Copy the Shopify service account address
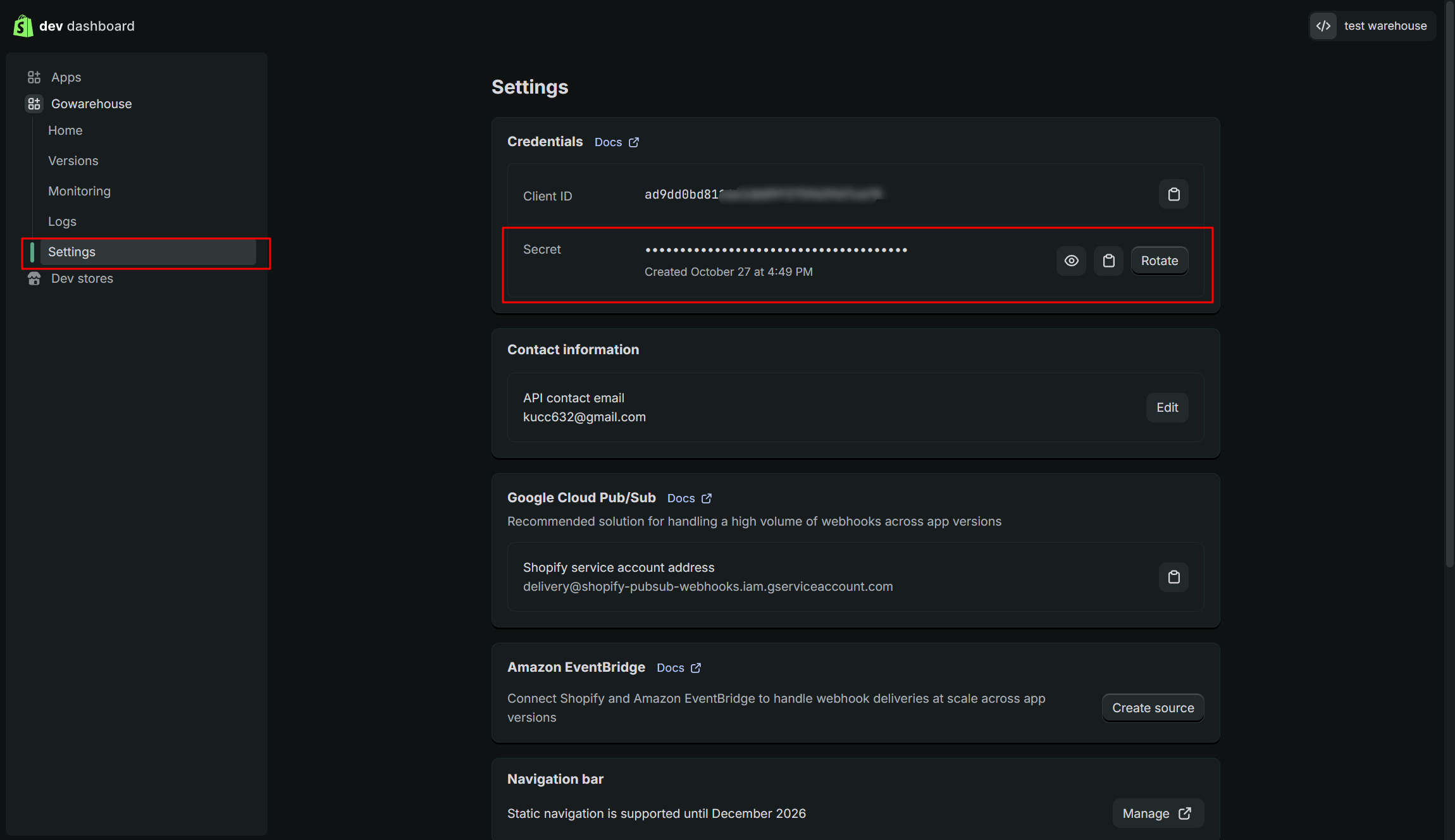This screenshot has width=1455, height=840. (x=1173, y=577)
